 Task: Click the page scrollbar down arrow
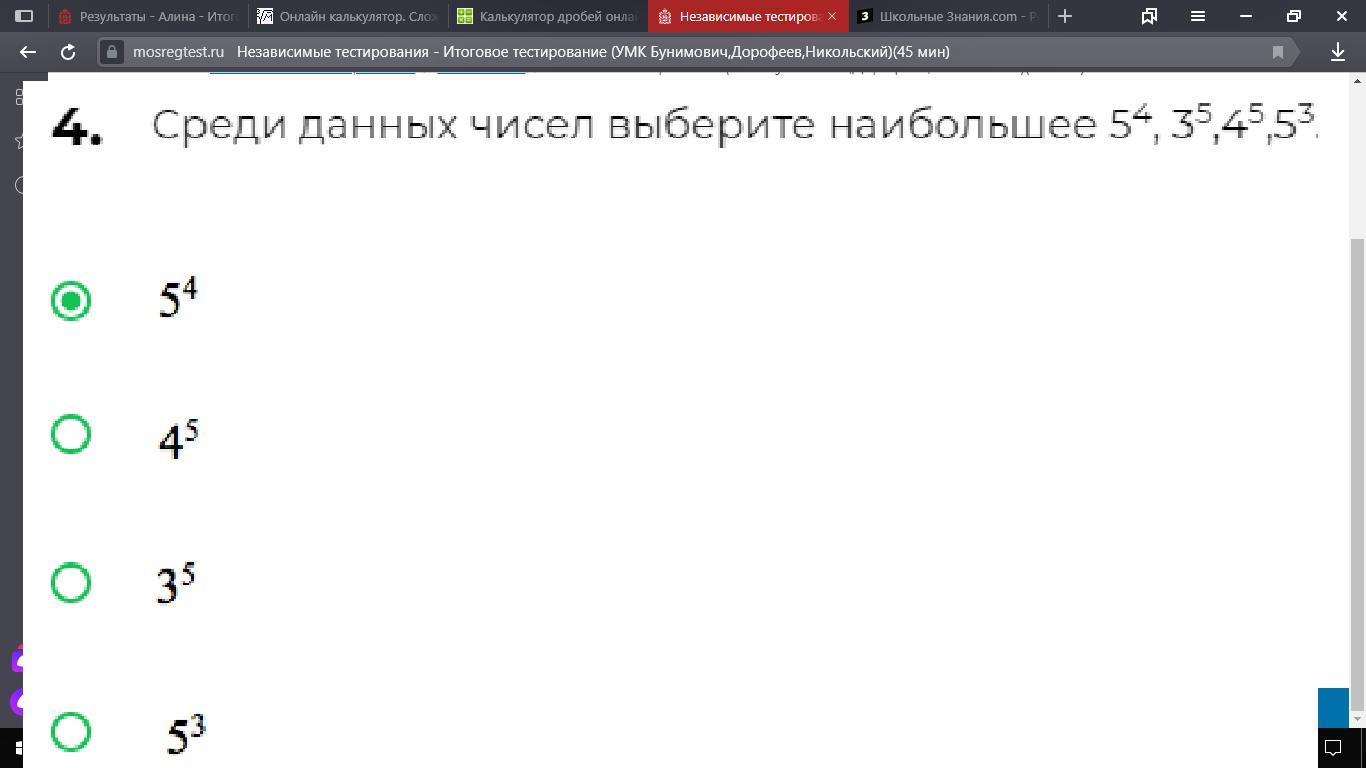point(1357,718)
